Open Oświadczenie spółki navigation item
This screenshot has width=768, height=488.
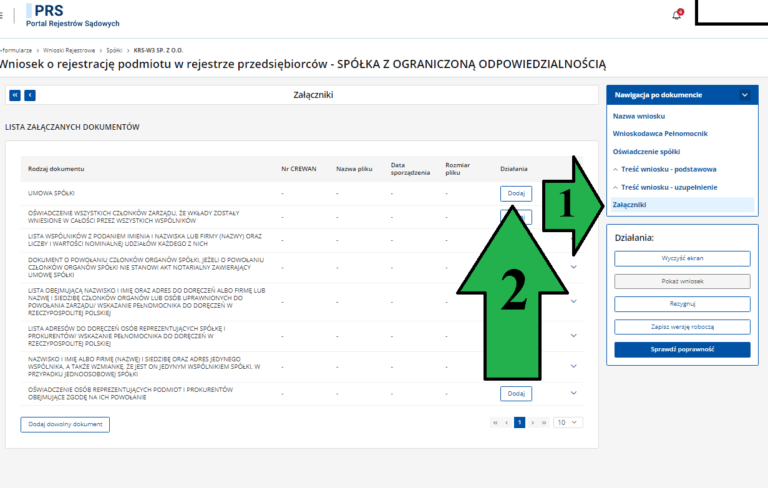click(646, 151)
